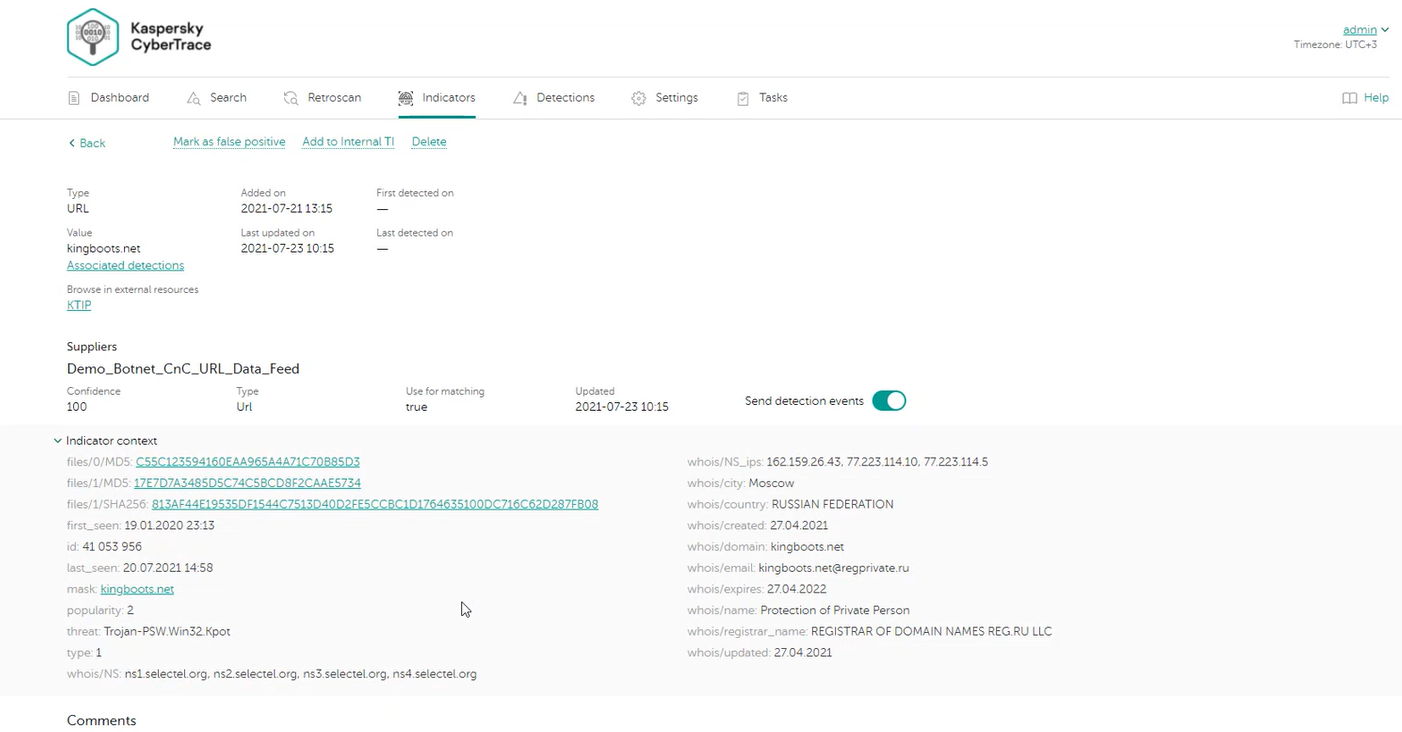Click the Detections alert icon
1402x732 pixels.
[x=520, y=98]
